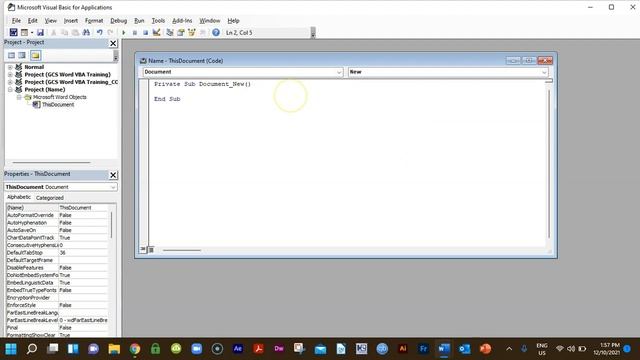The width and height of the screenshot is (640, 360).
Task: Open Google Chrome from the taskbar
Action: click(135, 349)
